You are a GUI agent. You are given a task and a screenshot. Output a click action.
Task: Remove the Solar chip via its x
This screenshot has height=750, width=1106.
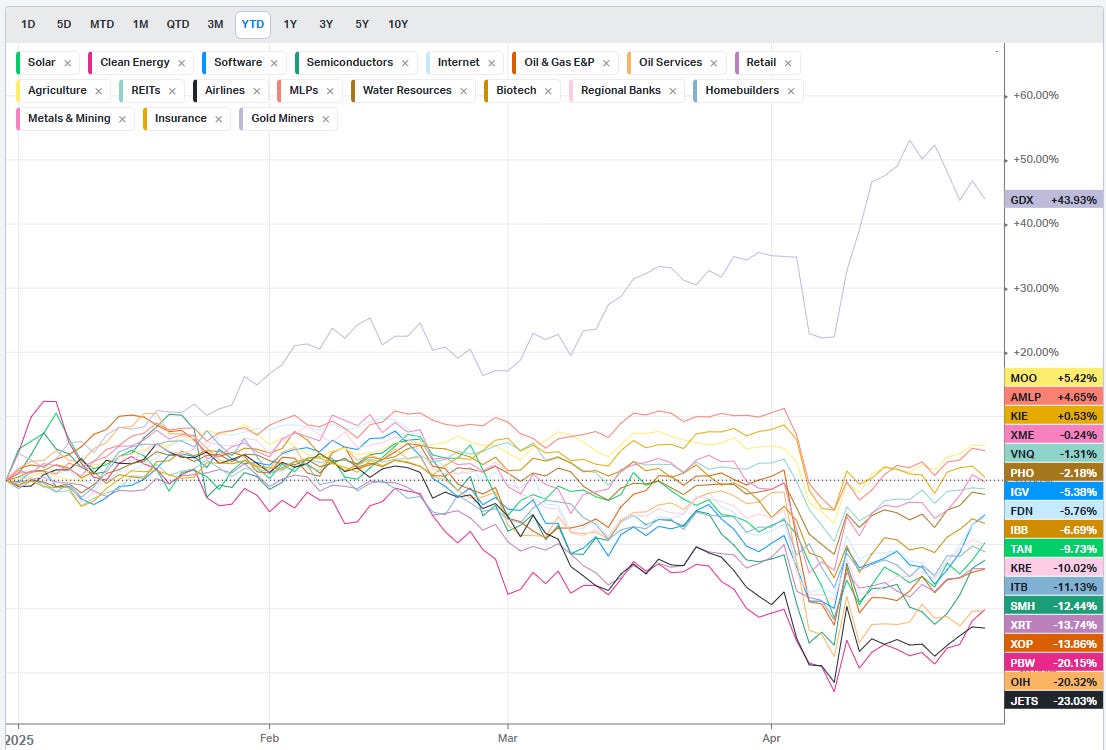point(68,63)
